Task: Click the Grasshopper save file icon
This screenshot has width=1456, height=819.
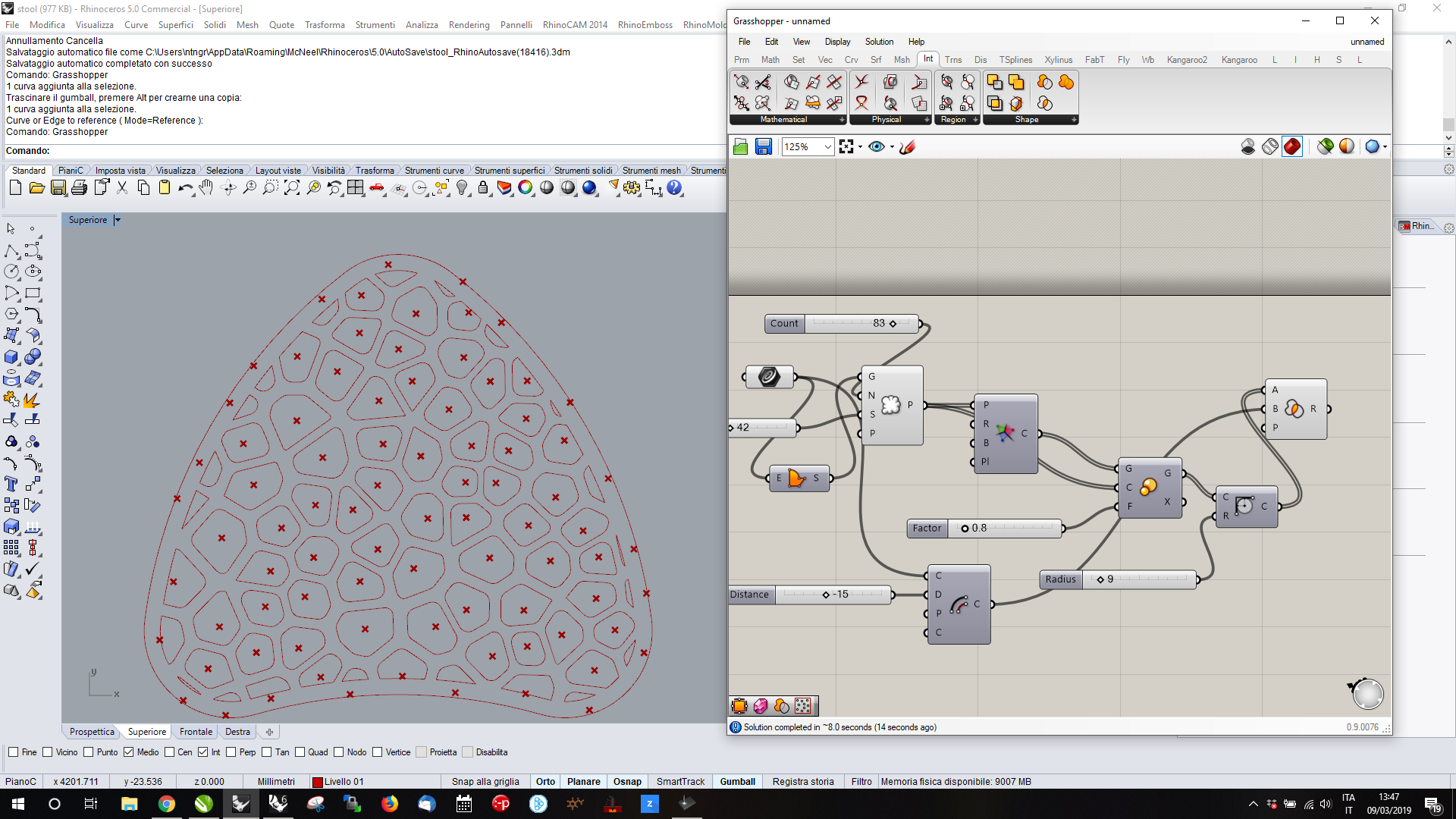Action: coord(763,147)
